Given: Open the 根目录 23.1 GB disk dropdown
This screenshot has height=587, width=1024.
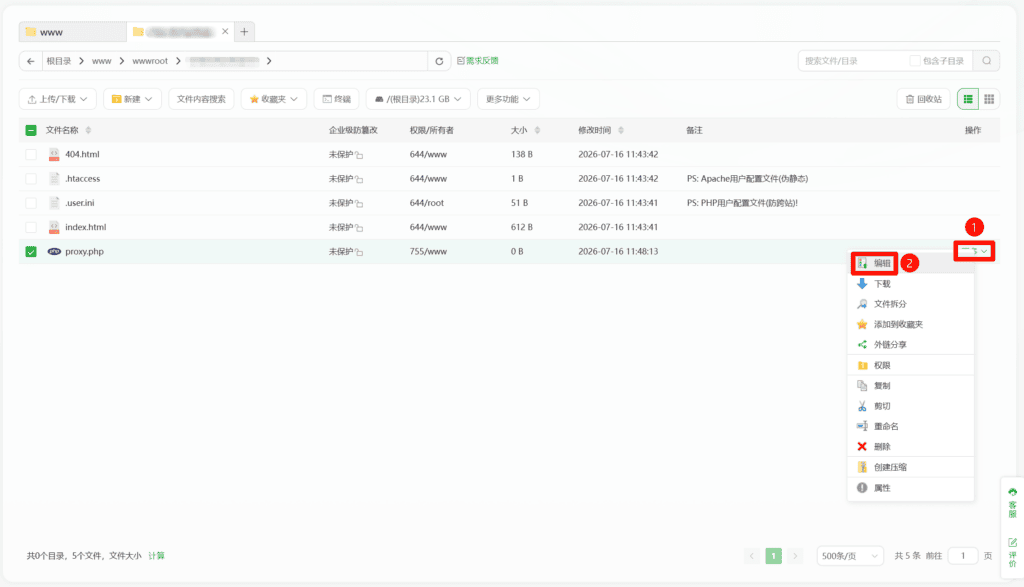Looking at the screenshot, I should (418, 99).
